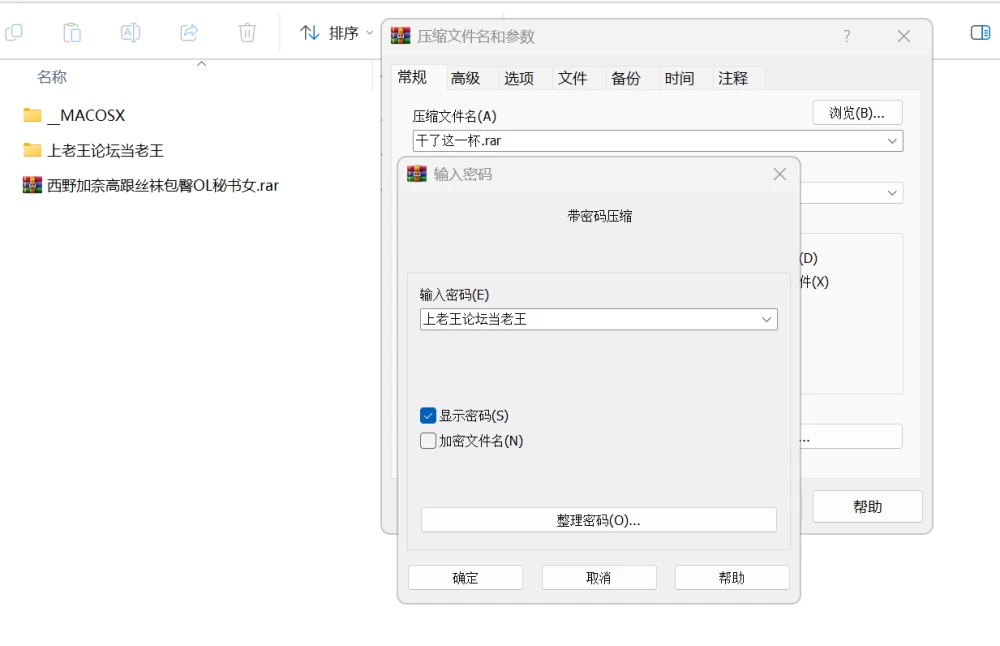This screenshot has height=646, width=1000.
Task: Switch to the 时间 tab
Action: point(679,78)
